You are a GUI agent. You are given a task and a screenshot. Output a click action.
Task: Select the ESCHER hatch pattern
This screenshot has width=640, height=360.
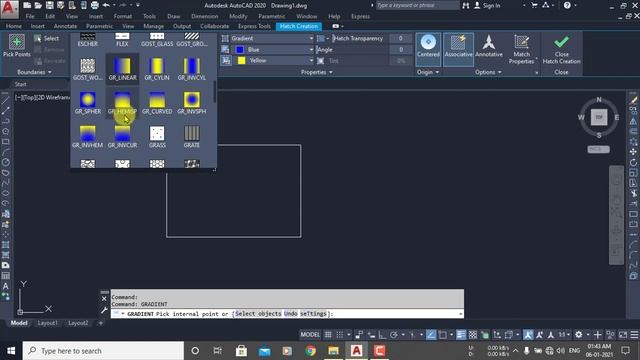(x=88, y=40)
